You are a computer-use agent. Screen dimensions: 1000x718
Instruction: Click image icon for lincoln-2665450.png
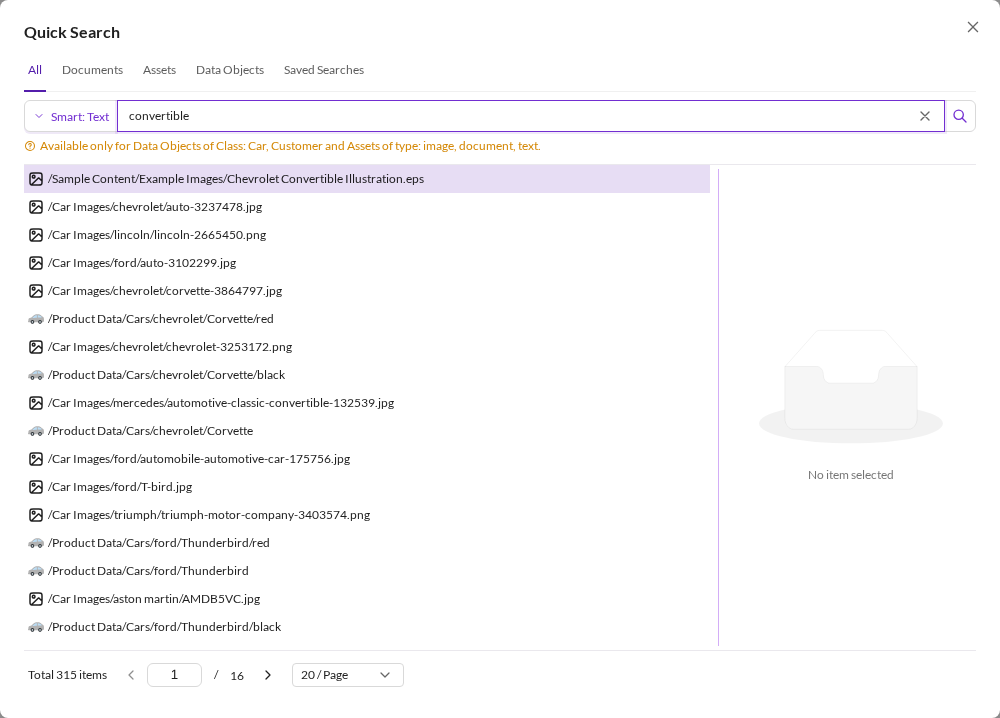tap(36, 235)
